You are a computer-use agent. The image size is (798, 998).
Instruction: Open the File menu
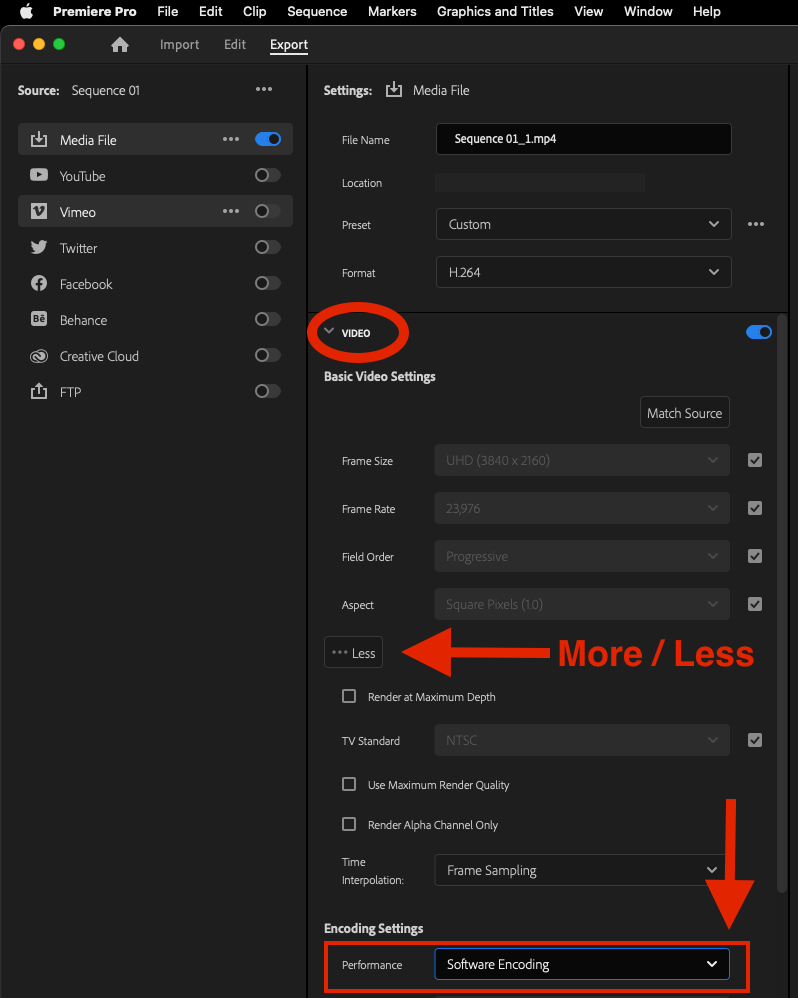(167, 11)
